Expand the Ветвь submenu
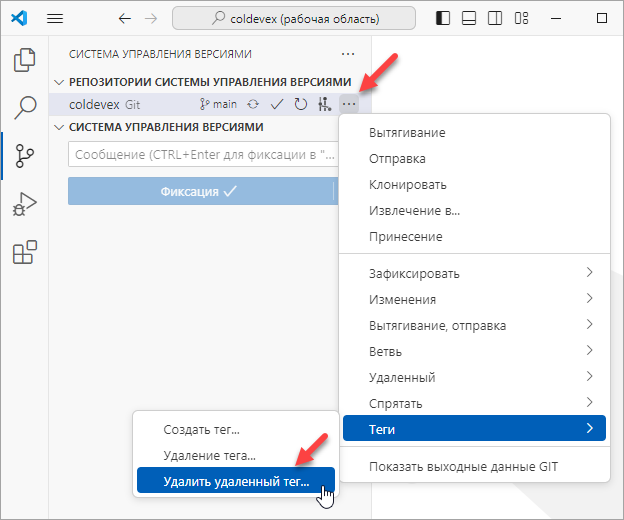This screenshot has width=624, height=520. [475, 351]
